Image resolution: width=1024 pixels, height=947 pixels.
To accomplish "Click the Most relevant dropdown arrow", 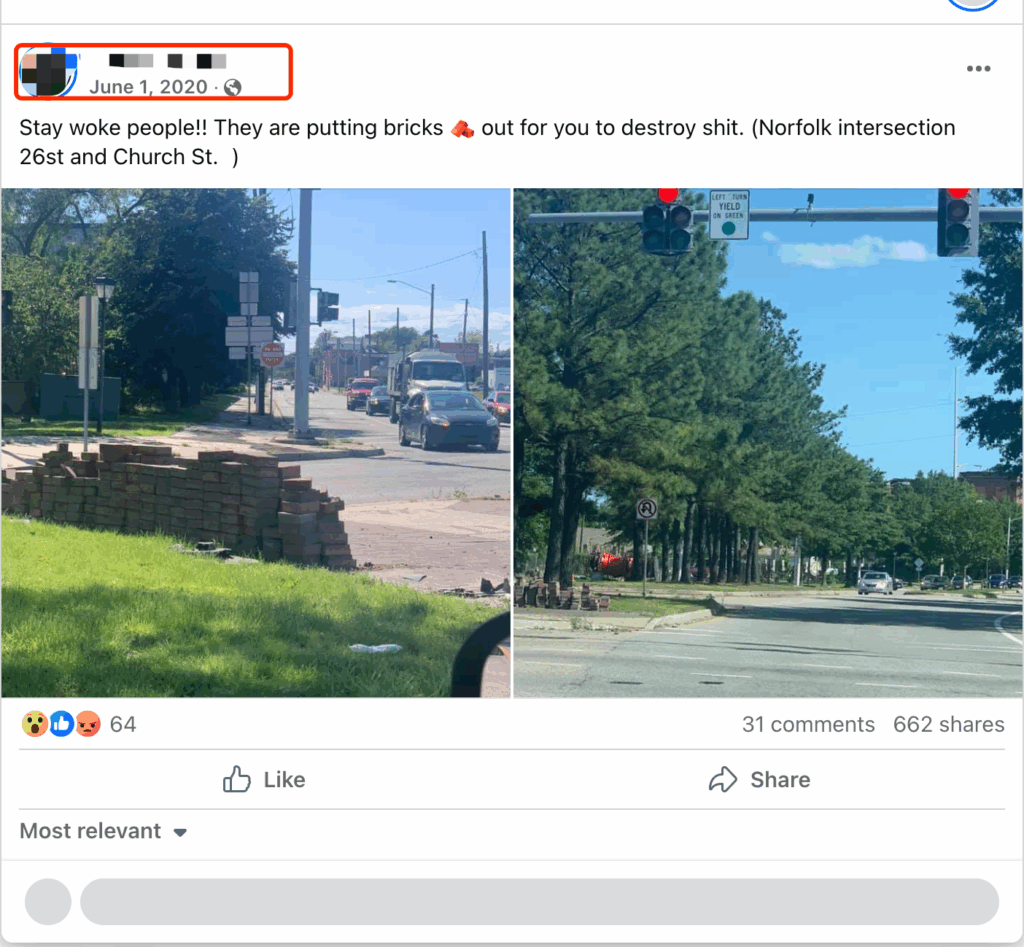I will tap(180, 832).
